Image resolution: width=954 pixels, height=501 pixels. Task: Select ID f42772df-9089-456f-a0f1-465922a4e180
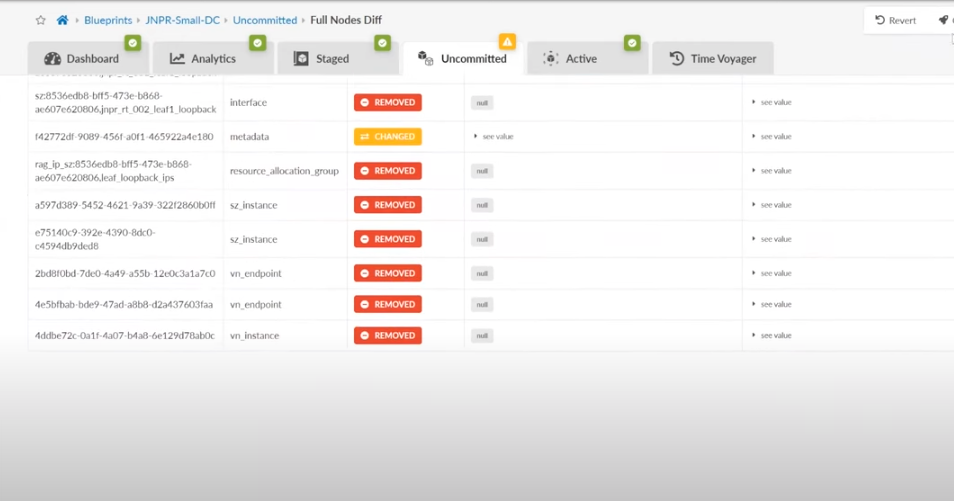[124, 136]
